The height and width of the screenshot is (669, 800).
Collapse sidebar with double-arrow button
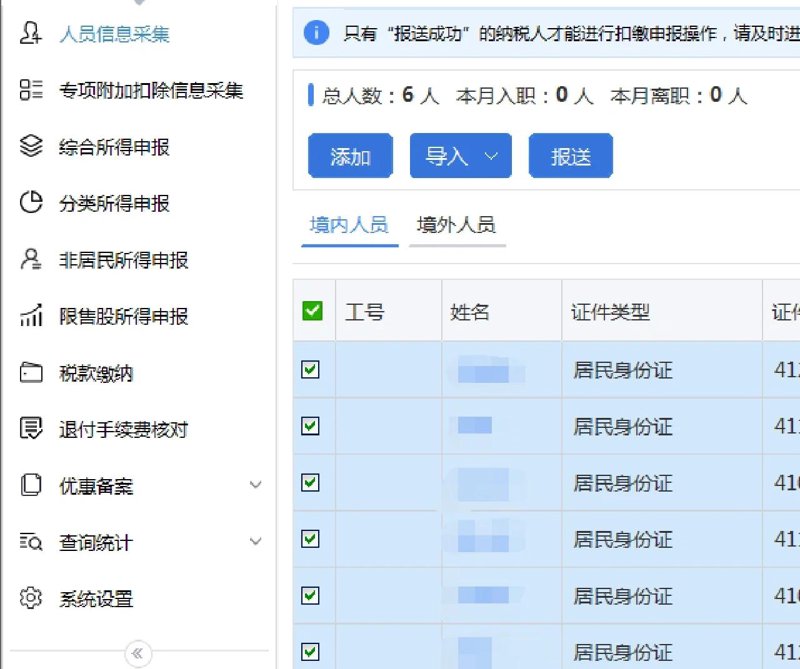tap(138, 653)
